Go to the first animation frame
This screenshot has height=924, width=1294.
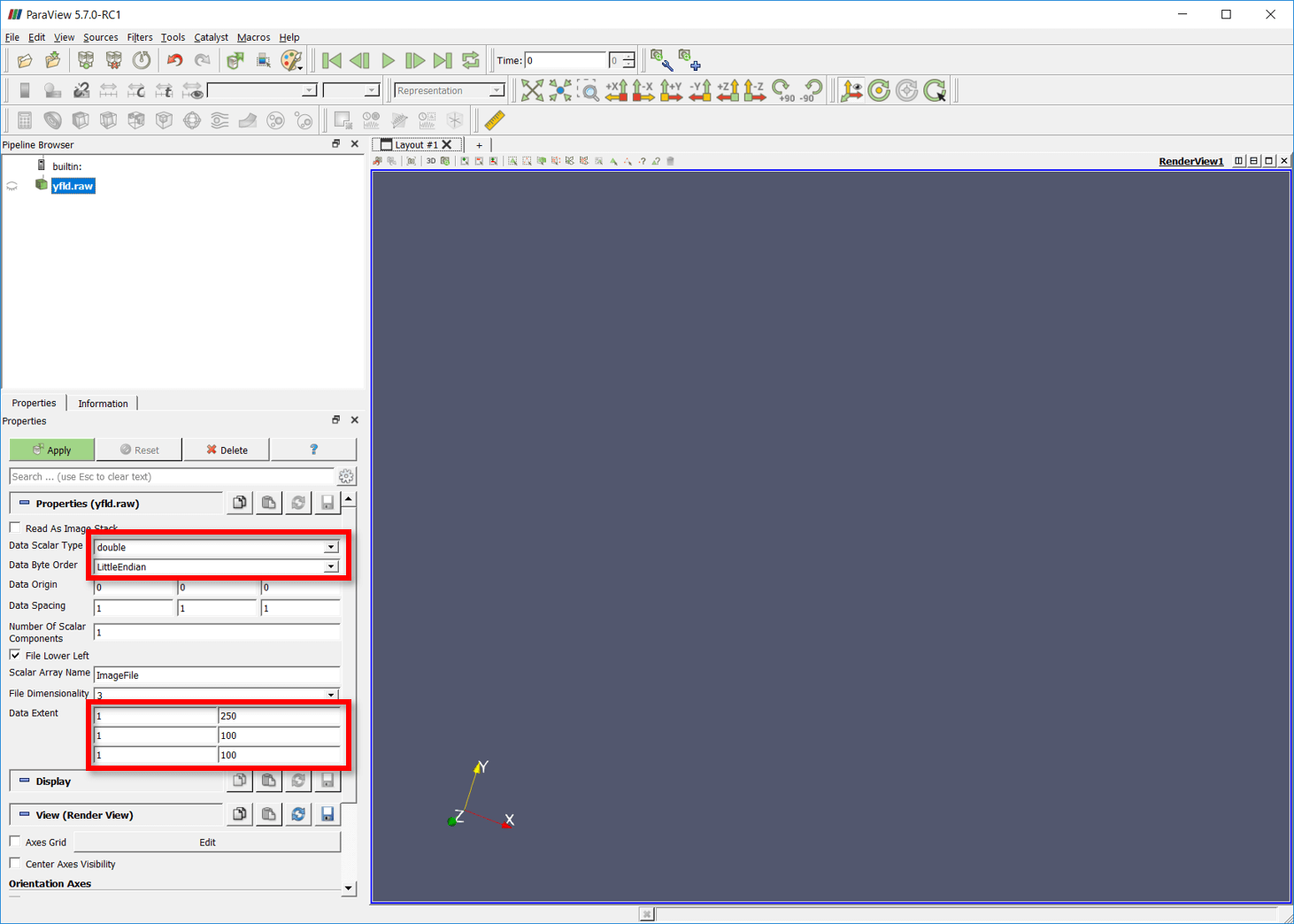click(x=332, y=60)
